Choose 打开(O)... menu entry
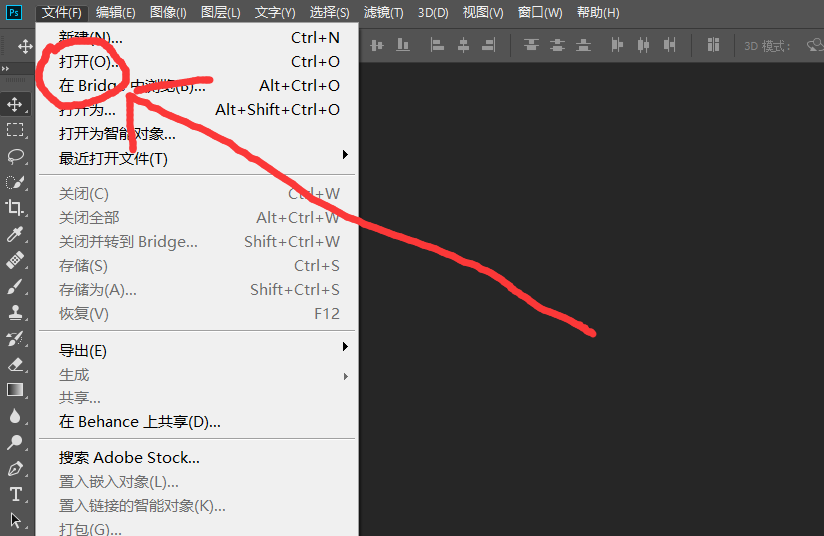Image resolution: width=824 pixels, height=536 pixels. tap(197, 61)
